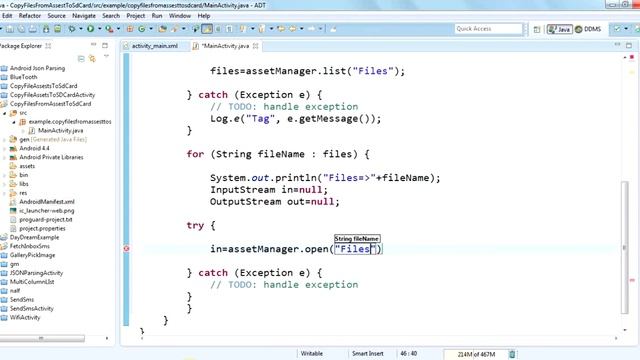Image resolution: width=640 pixels, height=360 pixels.
Task: Click the error marker beside assetManager.open line
Action: tap(127, 249)
